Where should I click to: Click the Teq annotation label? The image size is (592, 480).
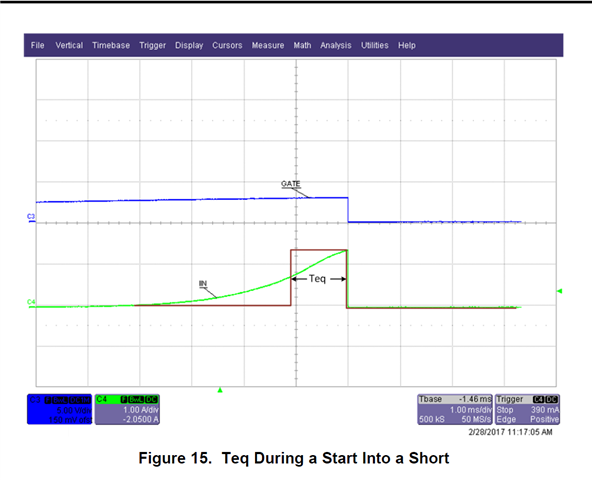pos(317,279)
